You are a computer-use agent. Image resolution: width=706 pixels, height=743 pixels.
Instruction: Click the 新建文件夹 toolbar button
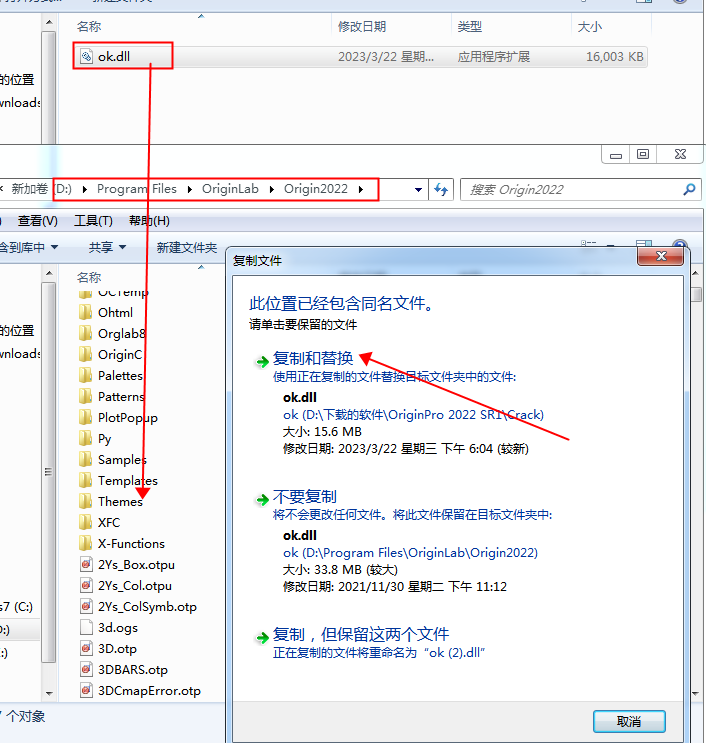[187, 247]
